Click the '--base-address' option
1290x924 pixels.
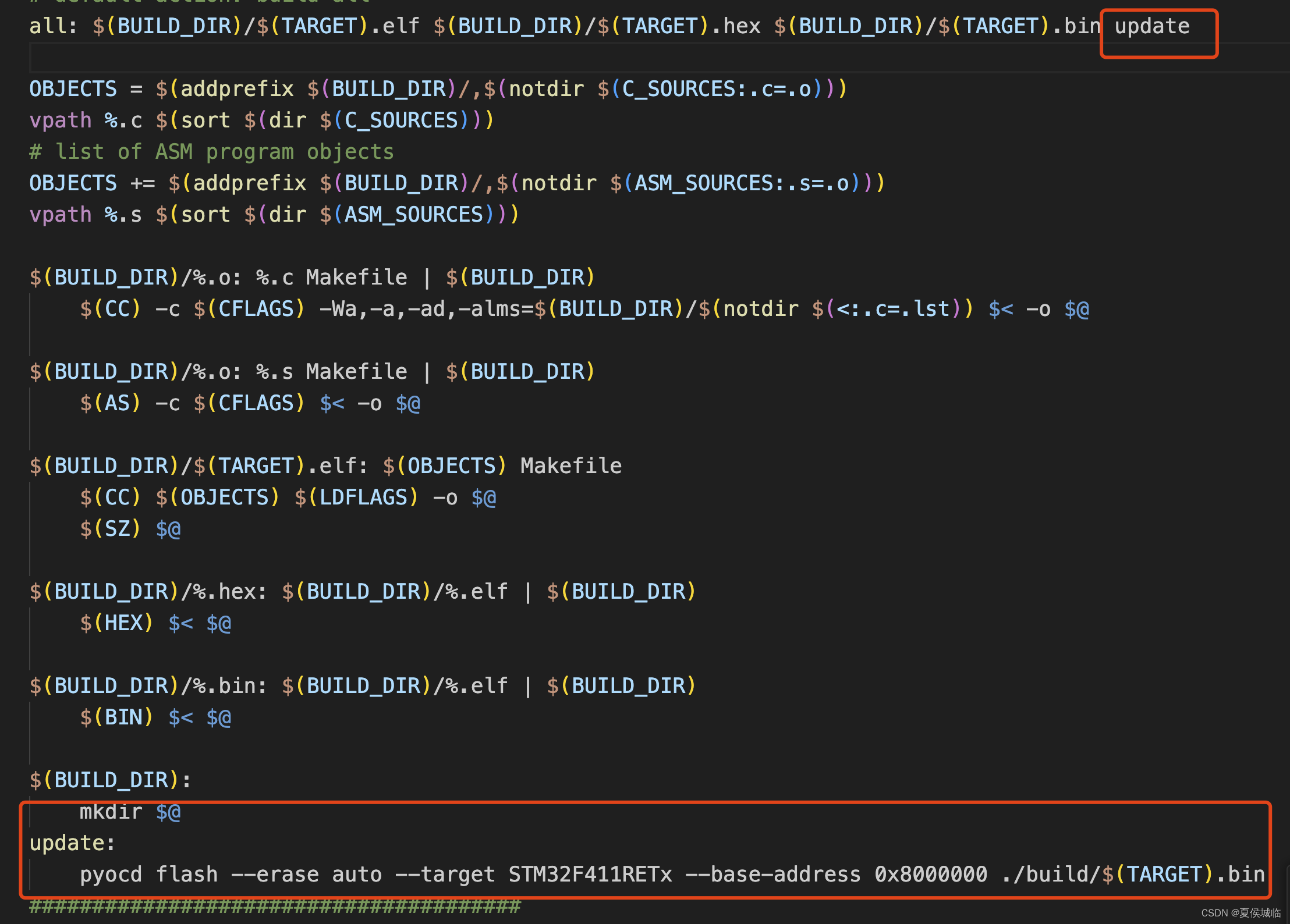pos(772,875)
